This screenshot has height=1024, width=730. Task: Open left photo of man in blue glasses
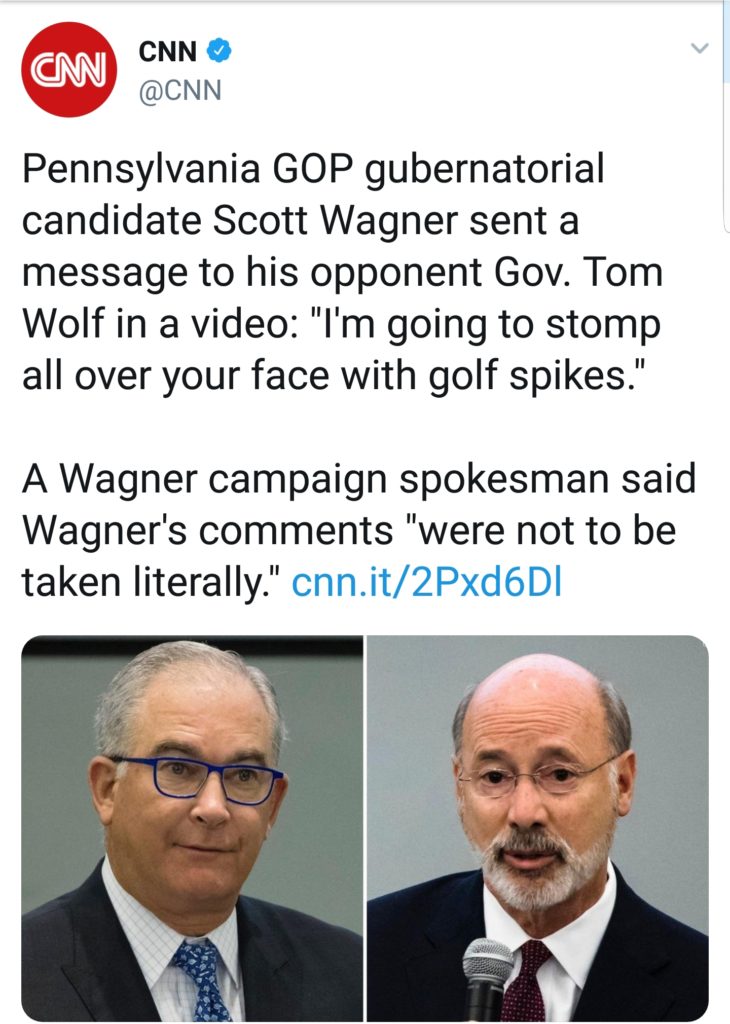pos(192,828)
